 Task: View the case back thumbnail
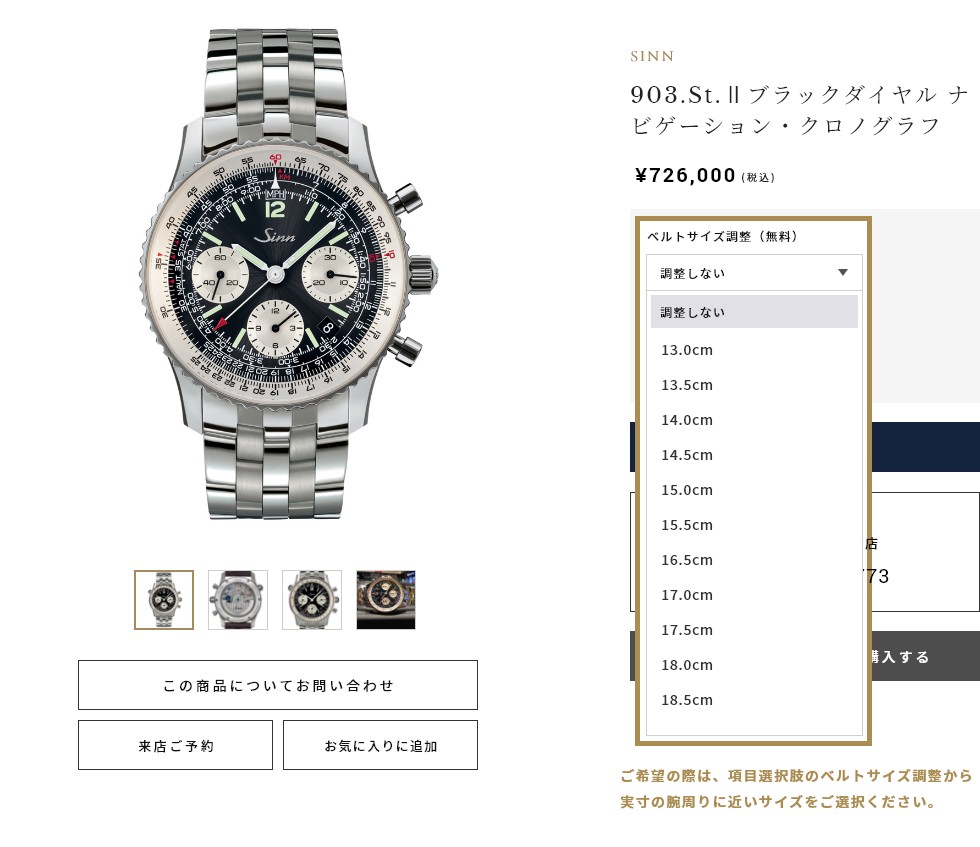pyautogui.click(x=238, y=599)
